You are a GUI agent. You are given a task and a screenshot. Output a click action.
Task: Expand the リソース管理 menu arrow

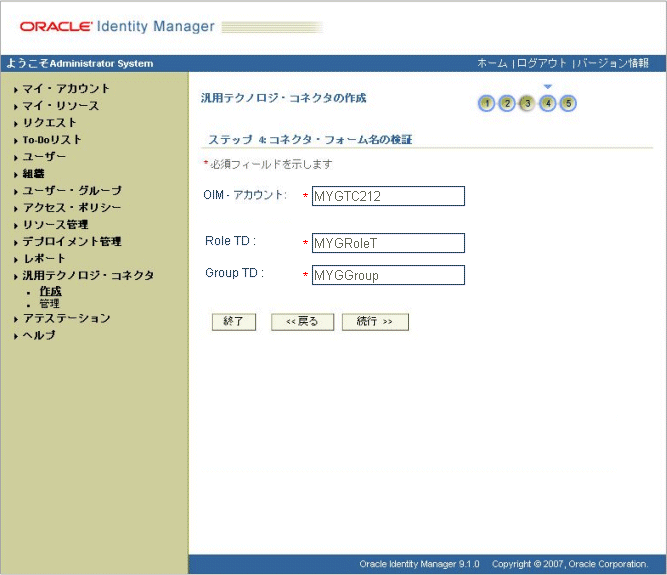click(16, 226)
